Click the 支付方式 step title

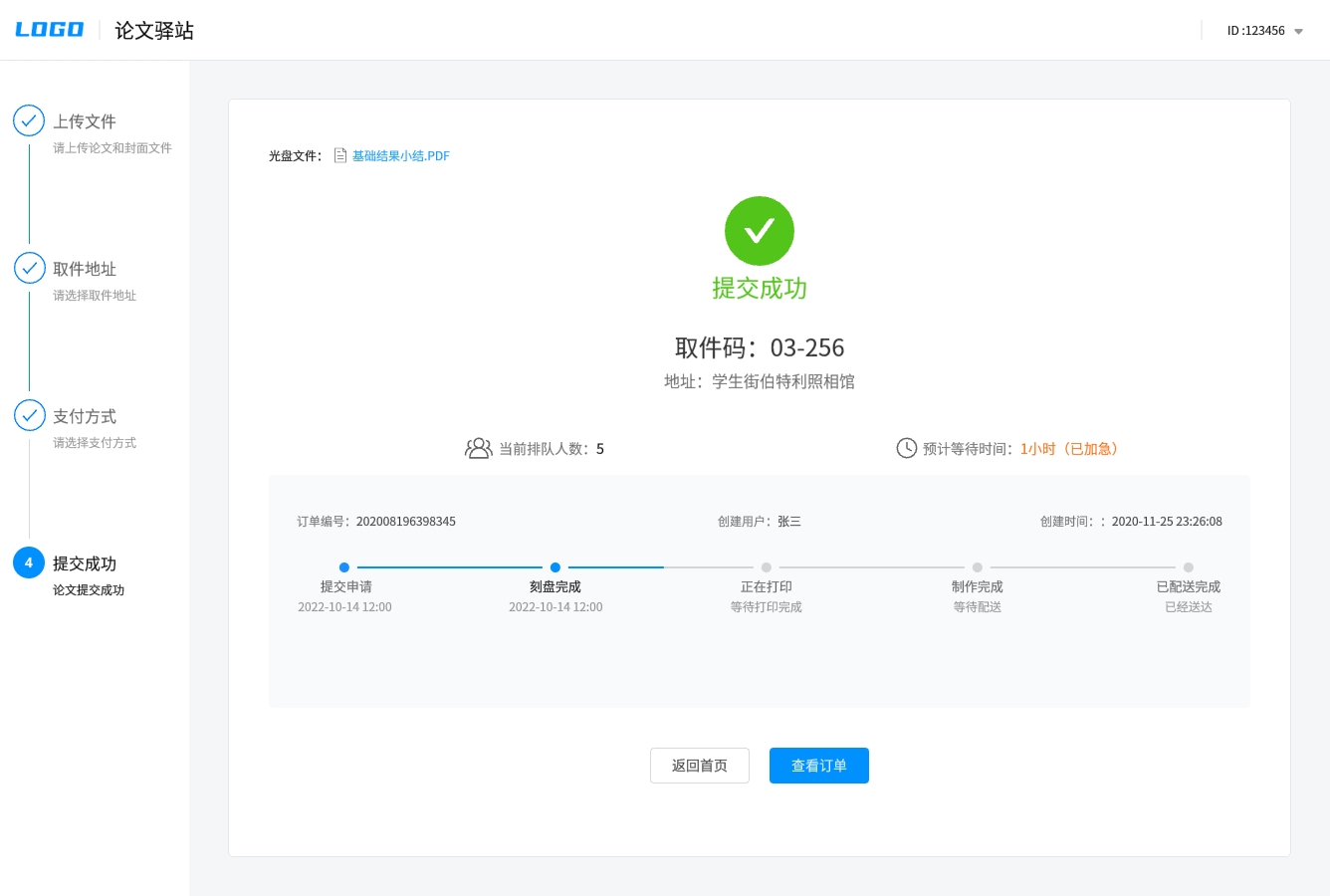tap(85, 416)
